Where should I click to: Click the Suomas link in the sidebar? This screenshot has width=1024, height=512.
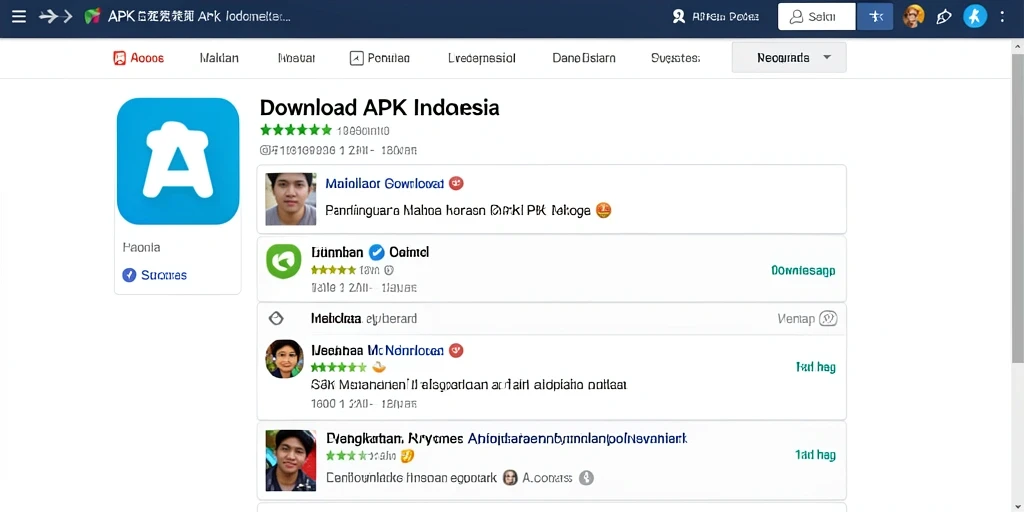(164, 275)
